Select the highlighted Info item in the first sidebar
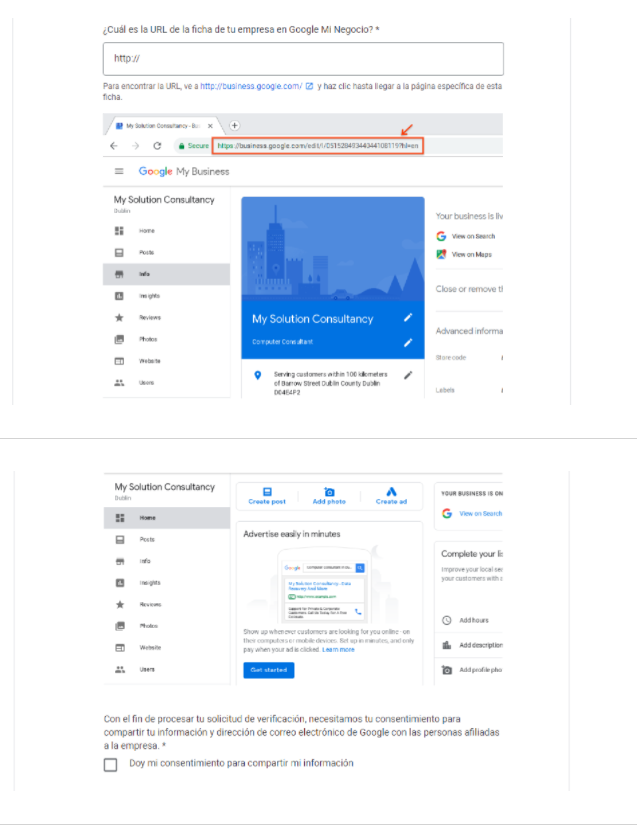The image size is (637, 831). (166, 274)
